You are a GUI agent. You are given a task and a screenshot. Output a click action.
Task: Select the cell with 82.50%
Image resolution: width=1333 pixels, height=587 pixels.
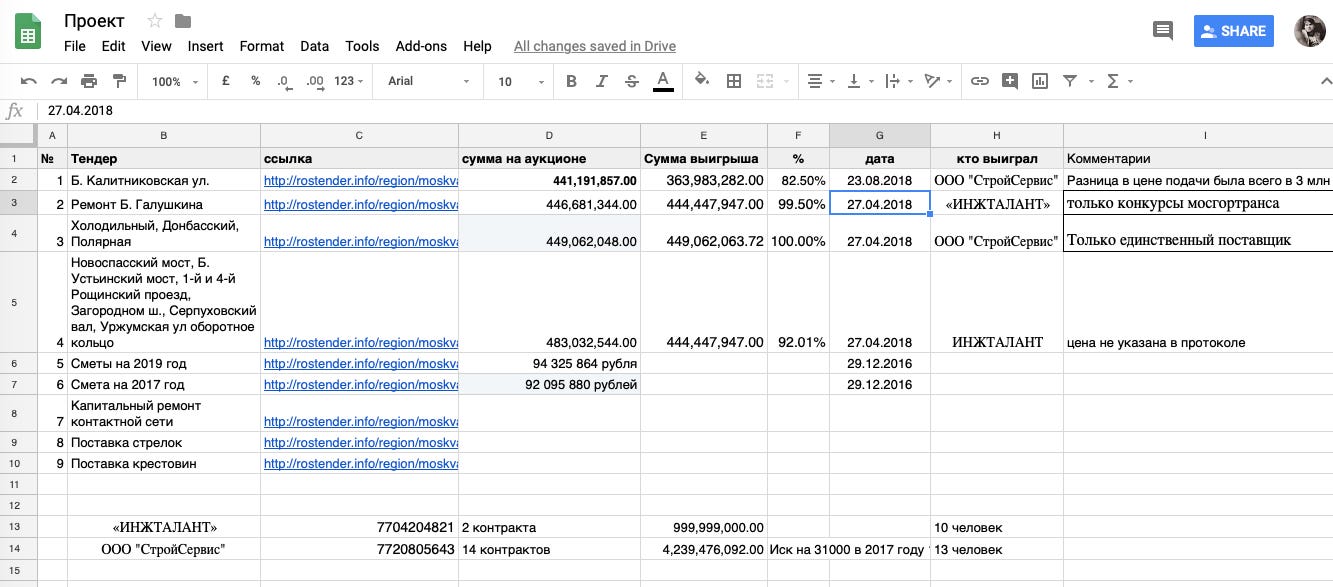[x=798, y=180]
